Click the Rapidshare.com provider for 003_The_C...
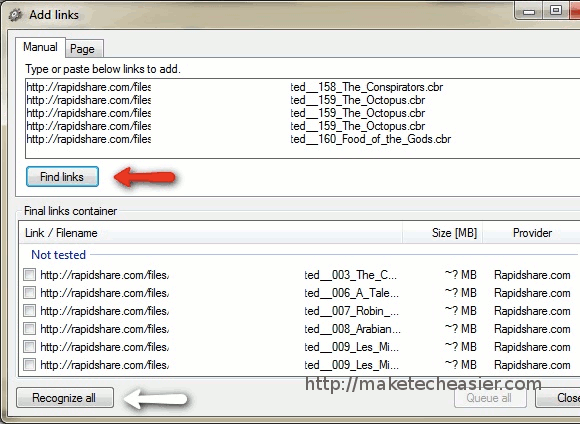This screenshot has height=424, width=580. tap(532, 275)
